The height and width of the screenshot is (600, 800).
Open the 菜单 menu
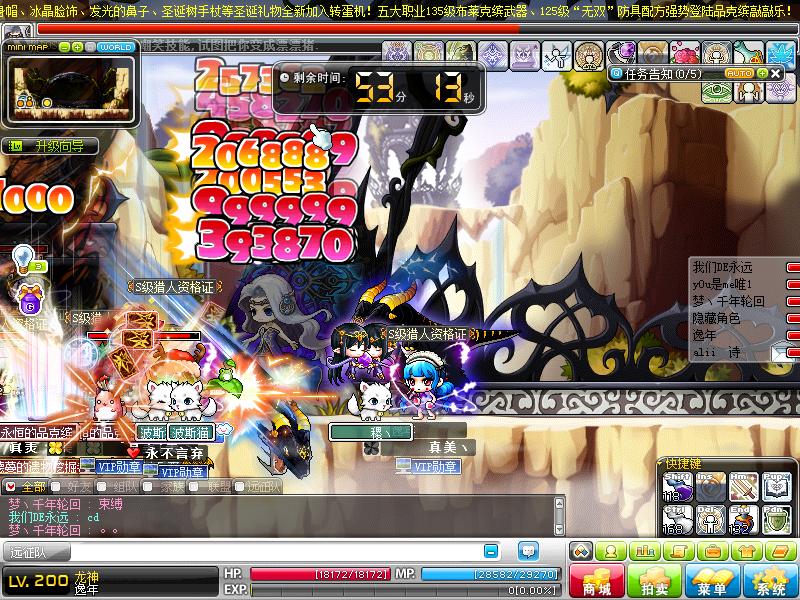click(x=711, y=581)
